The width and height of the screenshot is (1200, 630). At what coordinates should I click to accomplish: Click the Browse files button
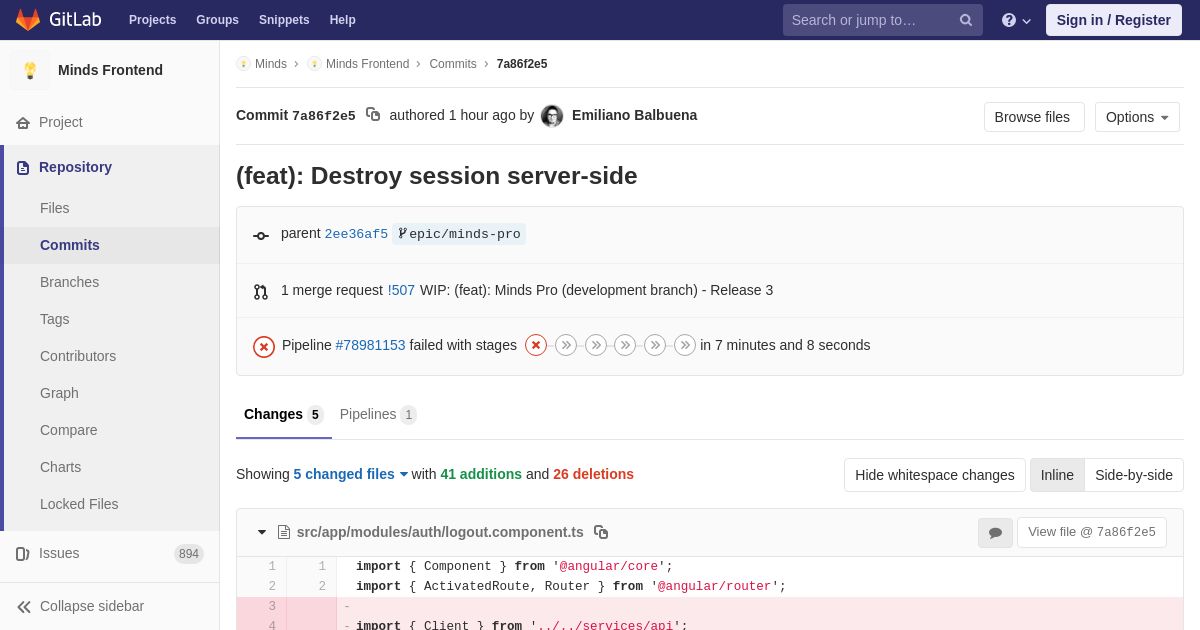click(1033, 117)
